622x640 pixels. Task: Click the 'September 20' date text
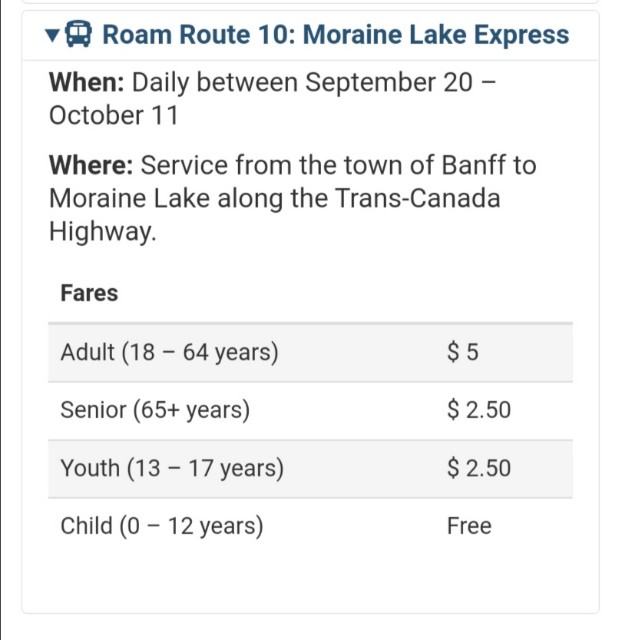pyautogui.click(x=389, y=82)
